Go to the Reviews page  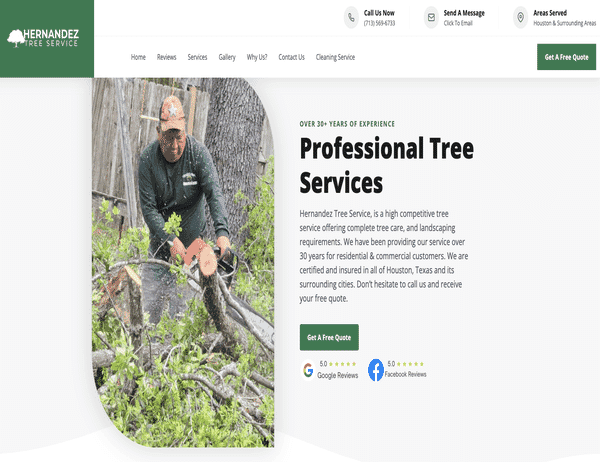[166, 57]
